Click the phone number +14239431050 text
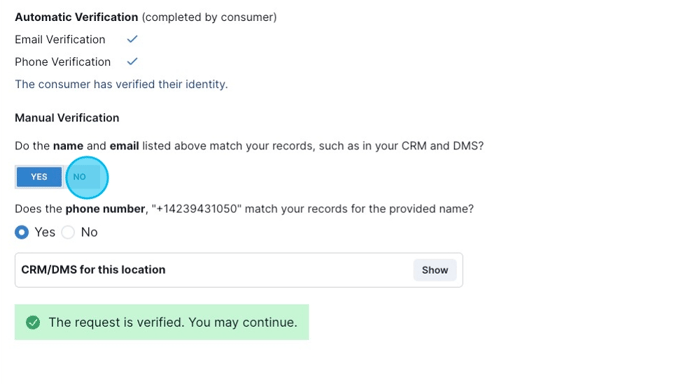This screenshot has width=688, height=384. 197,208
